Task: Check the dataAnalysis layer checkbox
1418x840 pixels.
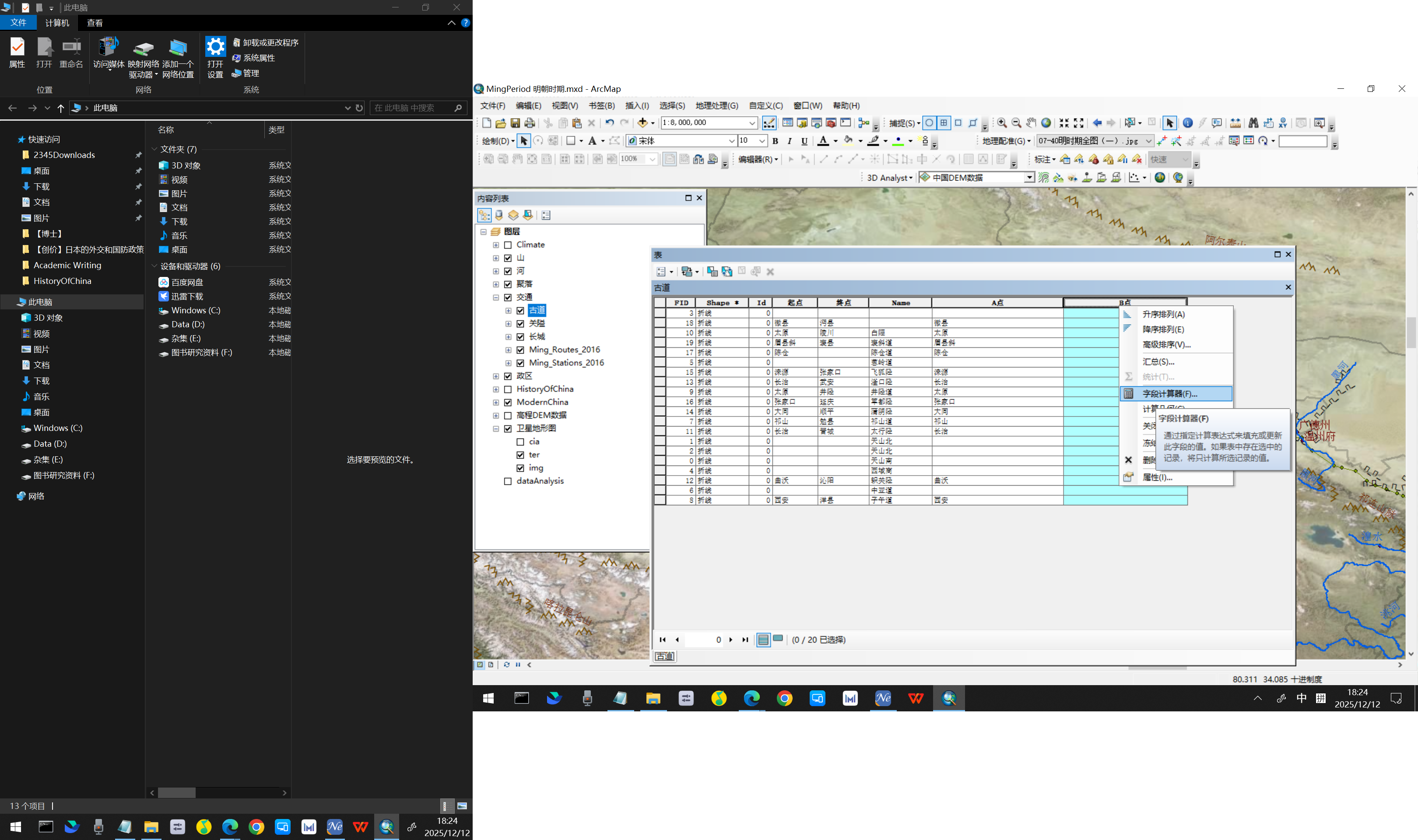Action: [x=508, y=481]
